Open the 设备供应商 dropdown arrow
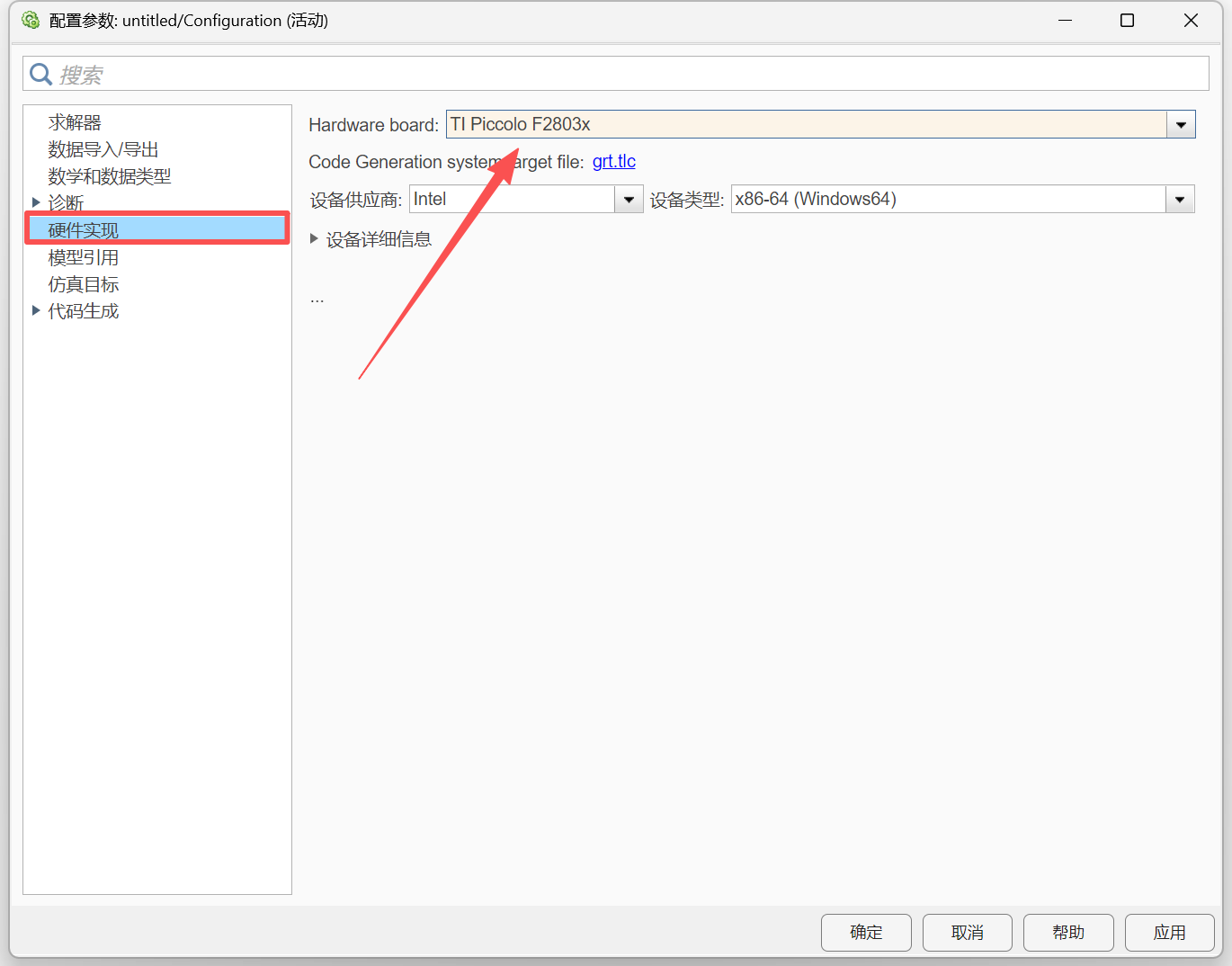 (x=629, y=199)
